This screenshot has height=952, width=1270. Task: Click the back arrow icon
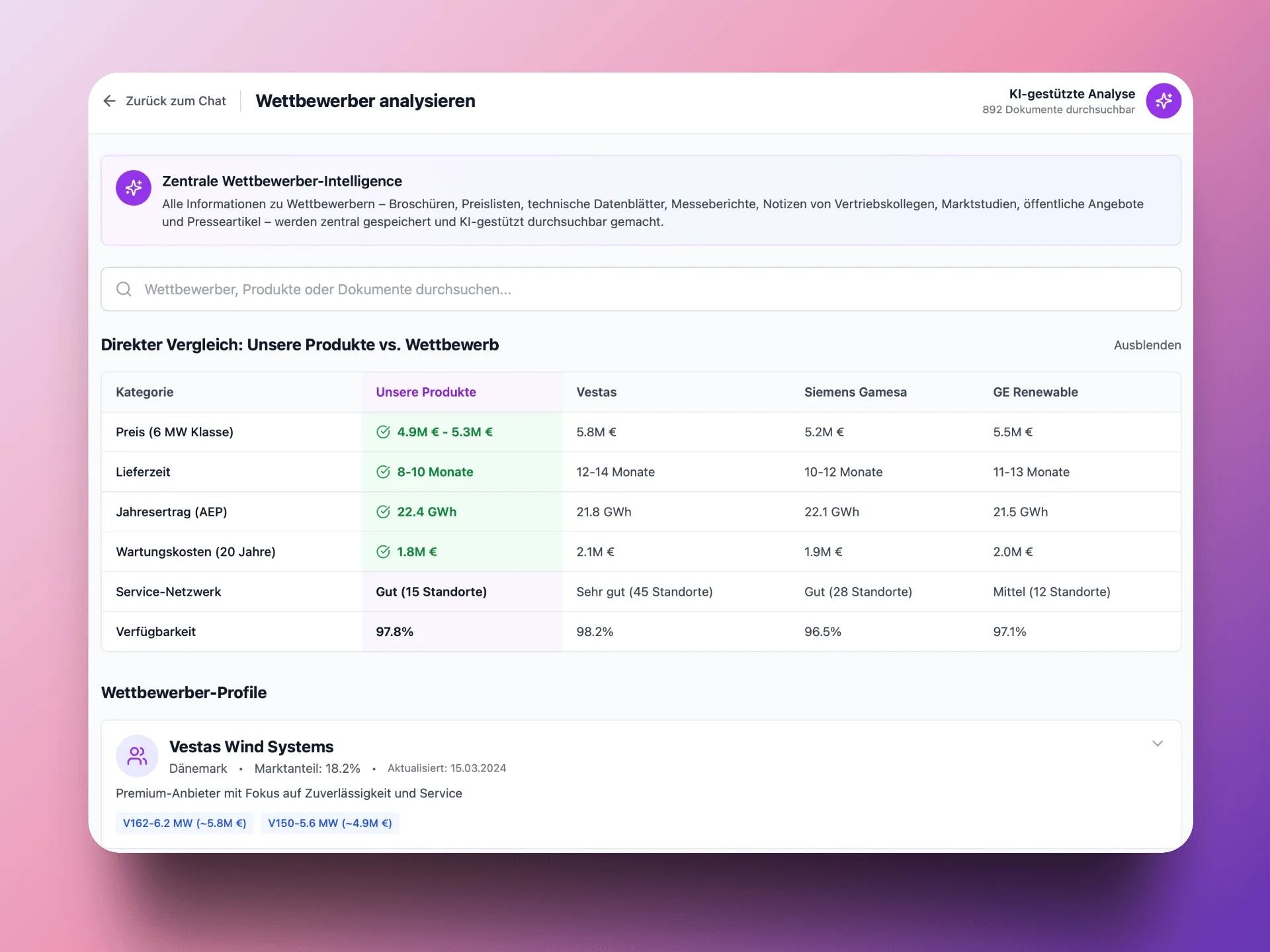pos(109,100)
